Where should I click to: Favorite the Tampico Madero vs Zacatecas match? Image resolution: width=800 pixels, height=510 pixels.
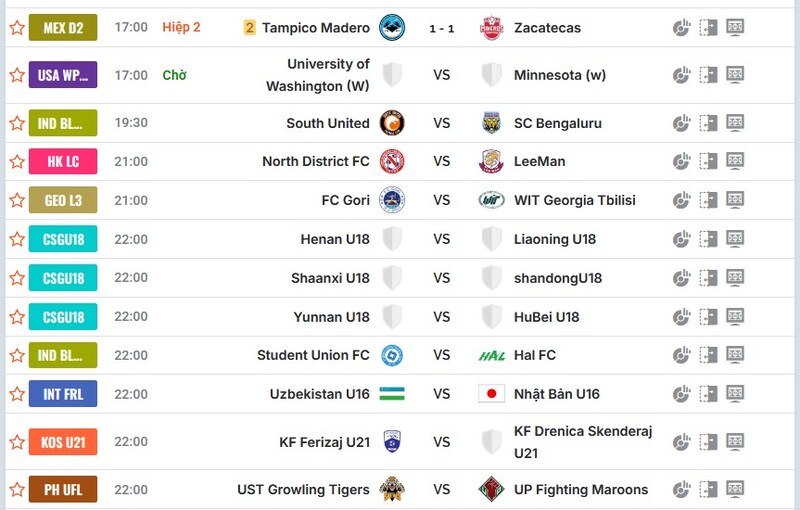coord(17,28)
